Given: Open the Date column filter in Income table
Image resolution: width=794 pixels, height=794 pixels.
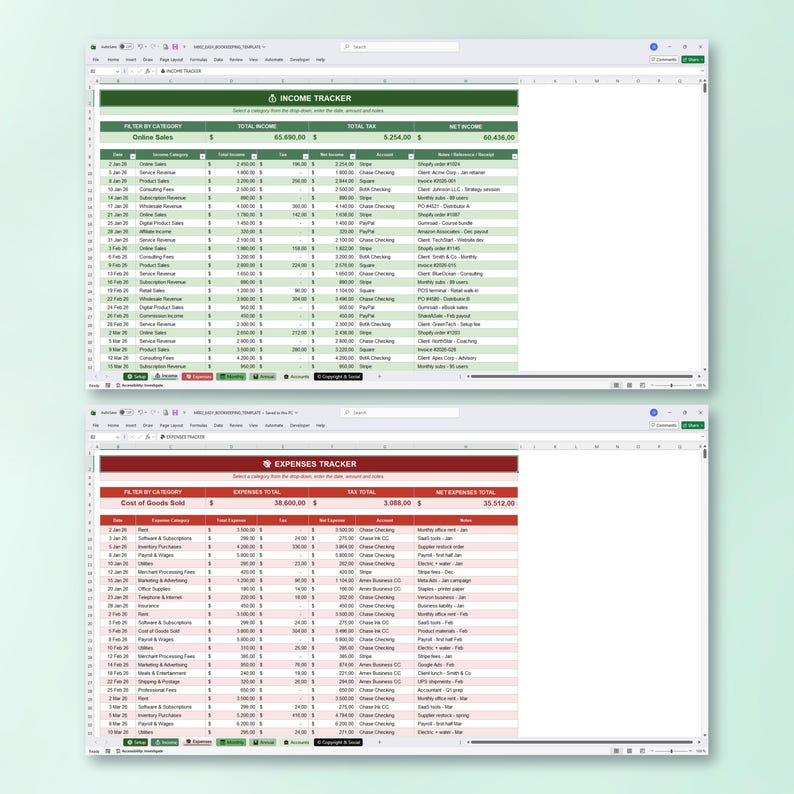Looking at the screenshot, I should click(133, 156).
